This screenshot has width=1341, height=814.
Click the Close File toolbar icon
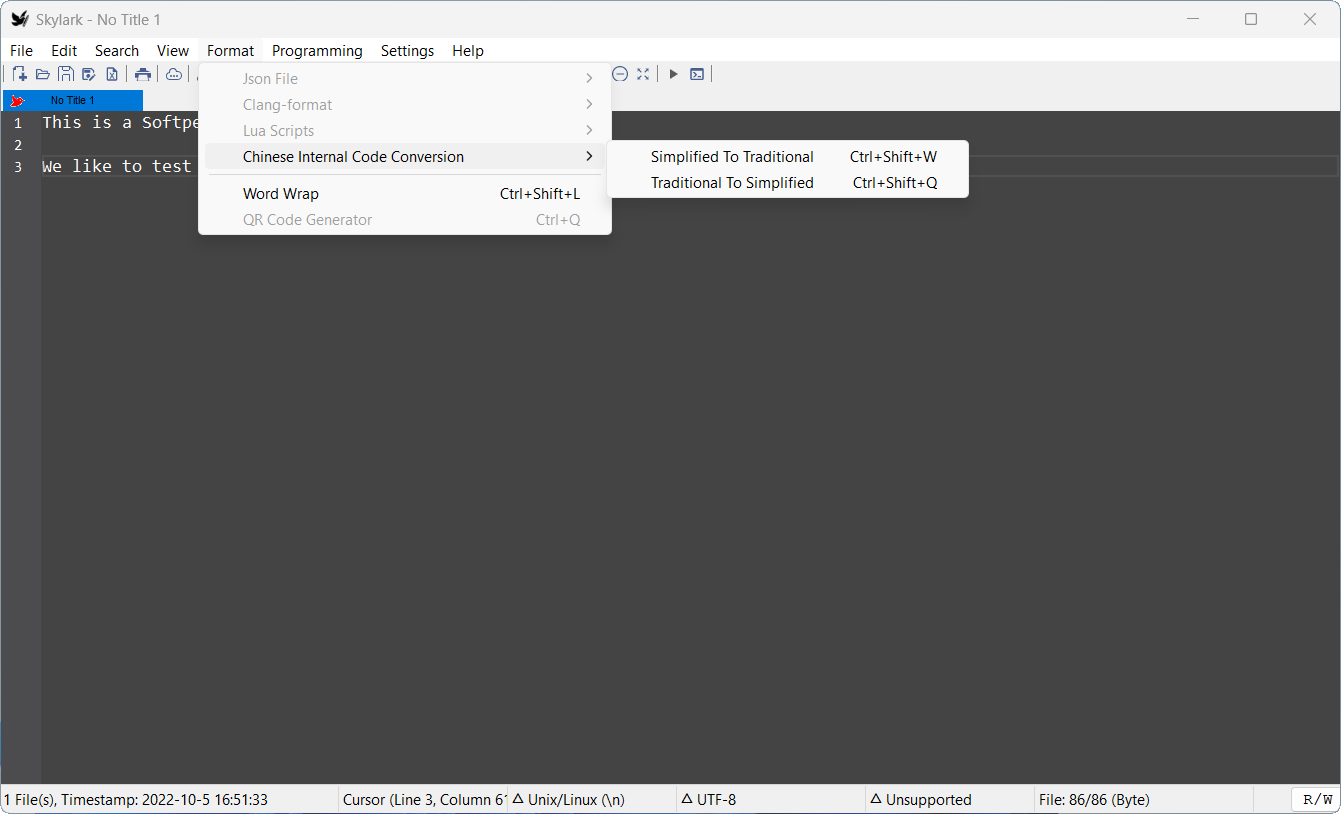[112, 74]
